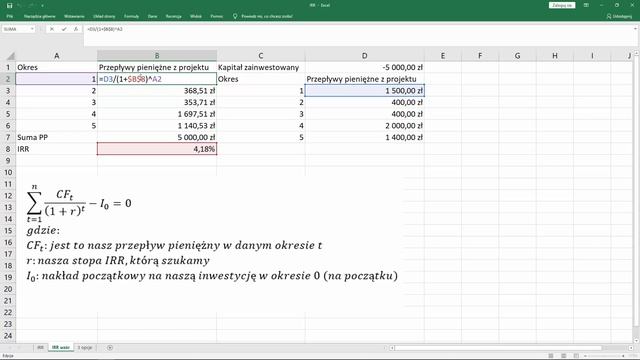
Task: Select column E header
Action: pos(443,56)
